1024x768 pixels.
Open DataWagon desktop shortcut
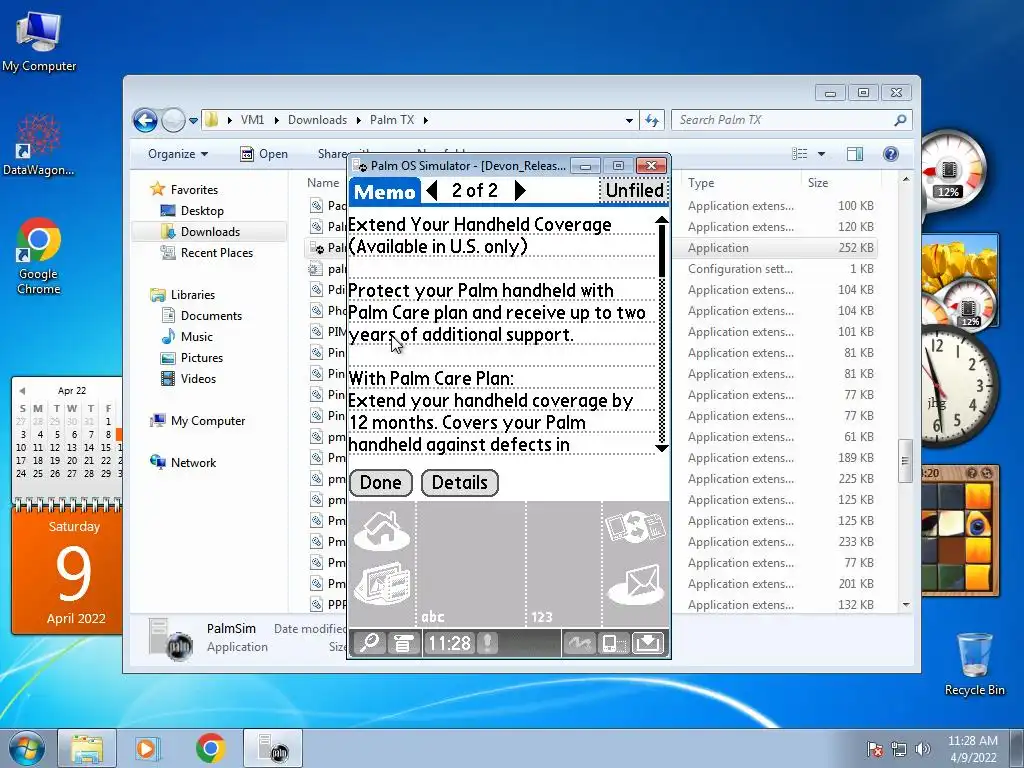(x=39, y=144)
